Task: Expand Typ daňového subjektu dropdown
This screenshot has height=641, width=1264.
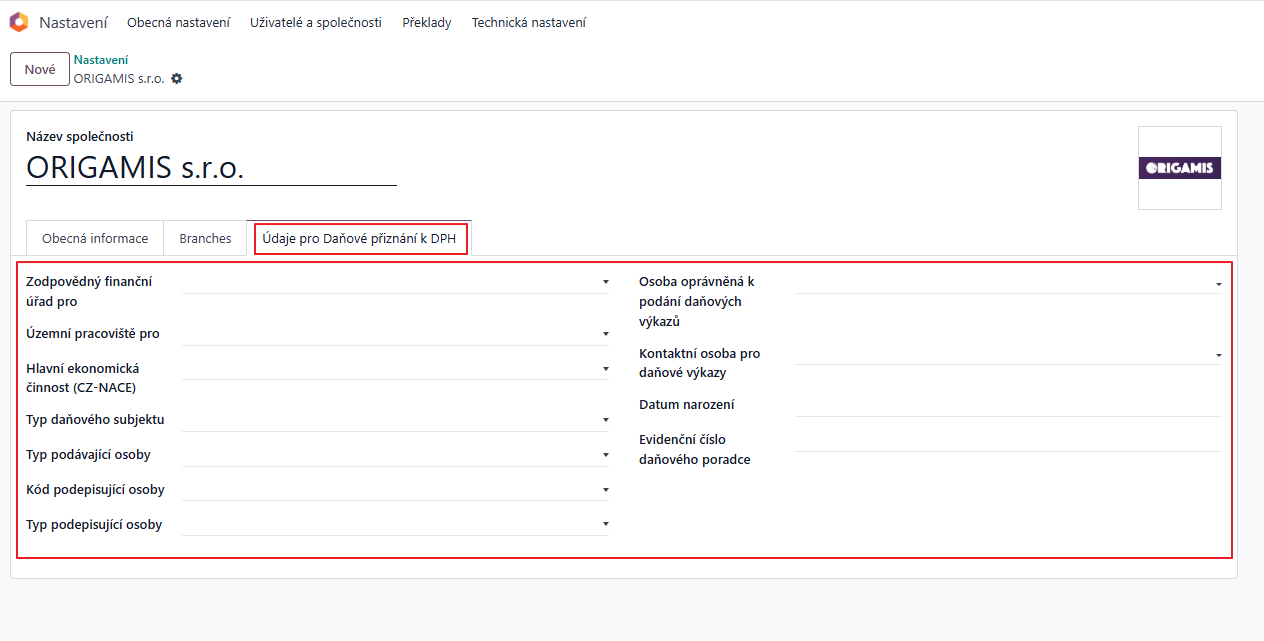Action: [395, 420]
